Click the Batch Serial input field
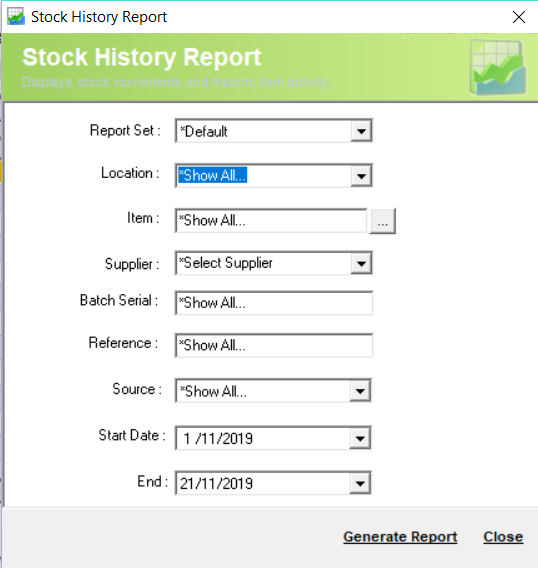Image resolution: width=538 pixels, height=568 pixels. pos(274,303)
